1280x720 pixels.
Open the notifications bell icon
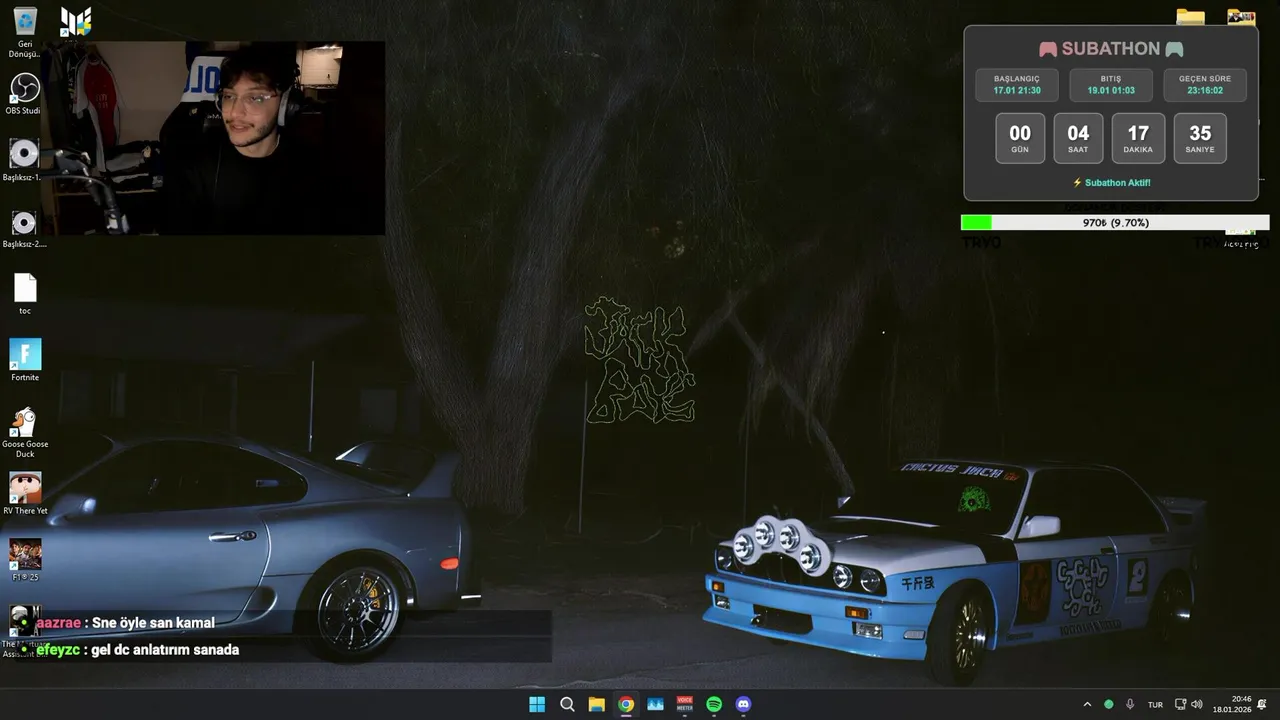click(x=1262, y=704)
